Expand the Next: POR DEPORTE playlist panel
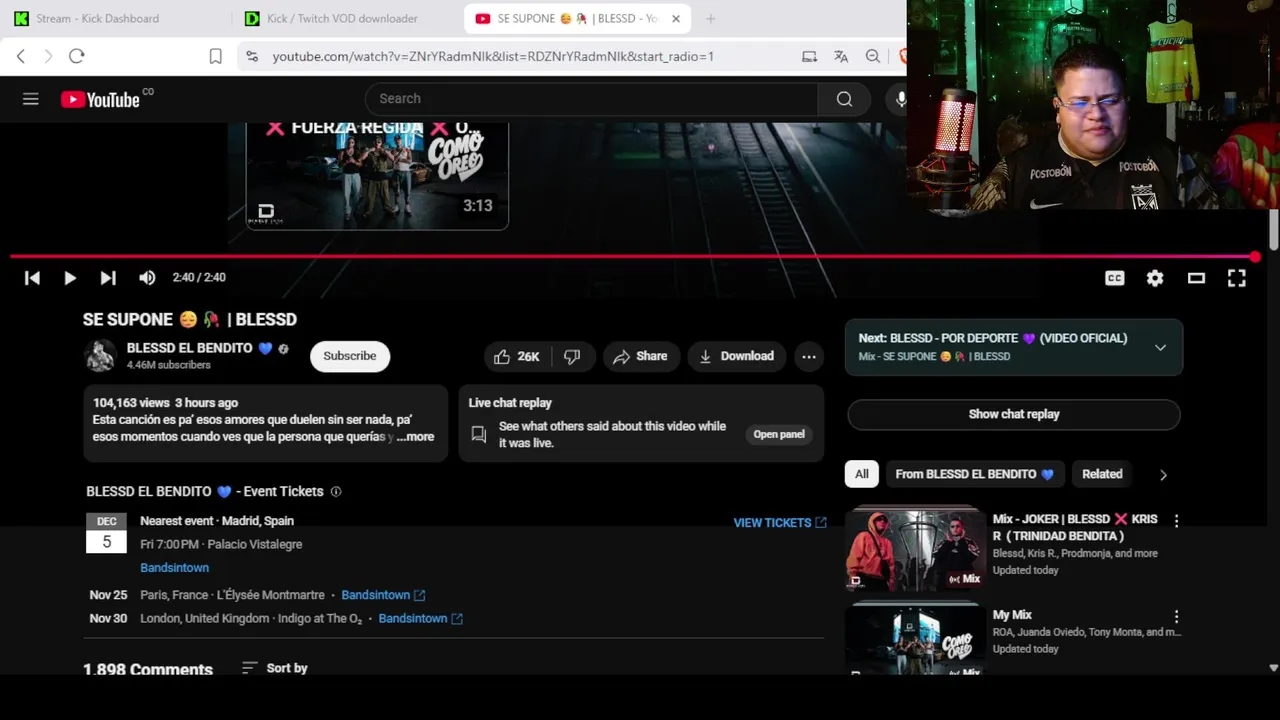The width and height of the screenshot is (1280, 720). point(1160,348)
